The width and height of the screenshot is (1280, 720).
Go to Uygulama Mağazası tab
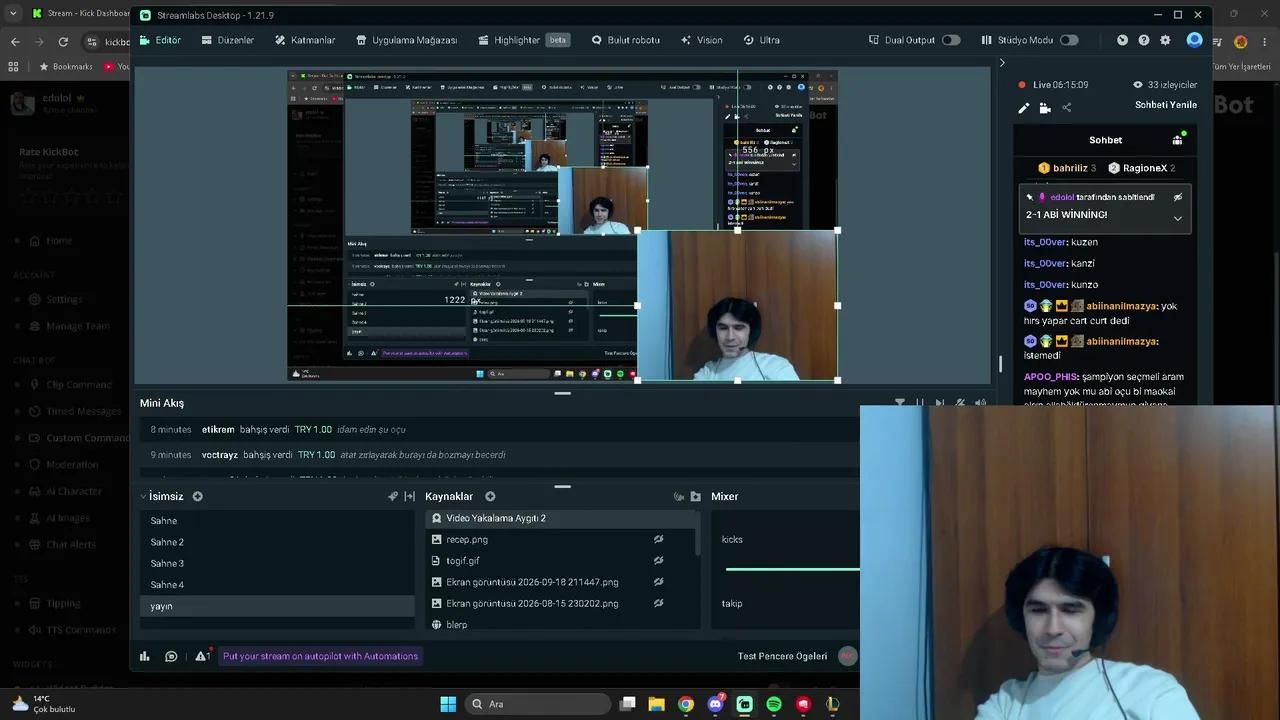click(x=406, y=40)
